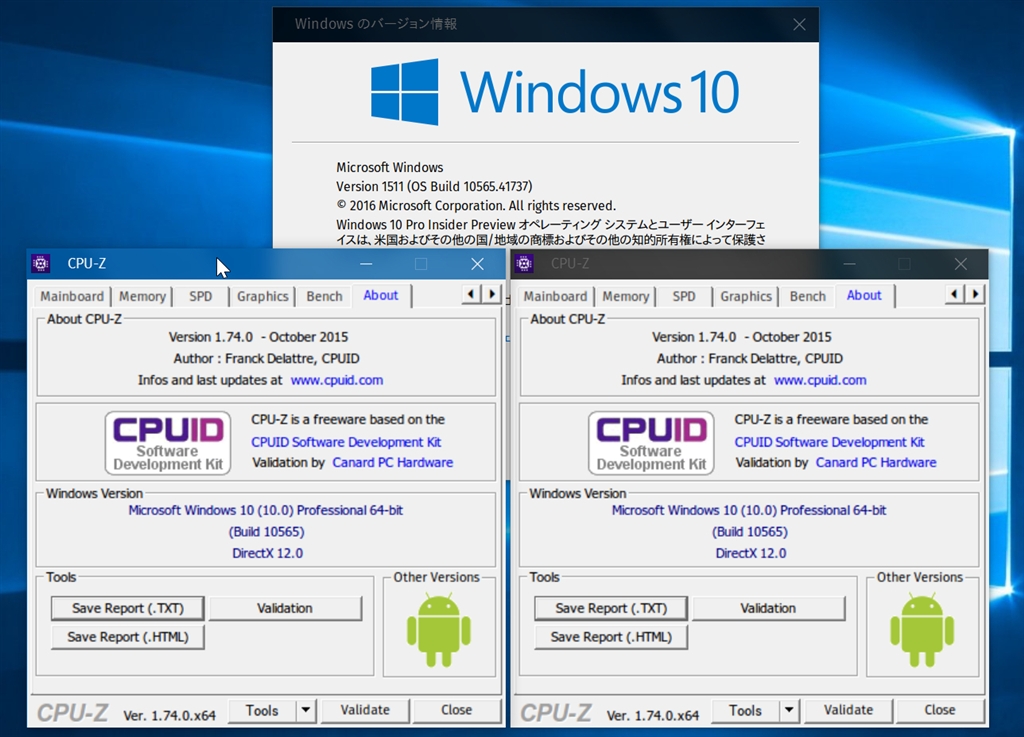Click the CPU-Z app icon in right window title bar
Viewport: 1024px width, 737px height.
[524, 263]
